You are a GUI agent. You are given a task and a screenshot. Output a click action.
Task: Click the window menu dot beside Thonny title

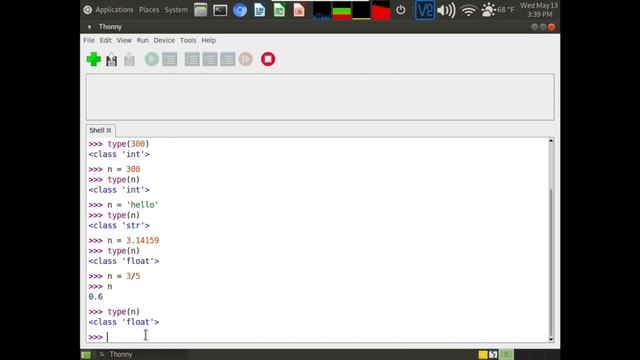pos(89,27)
